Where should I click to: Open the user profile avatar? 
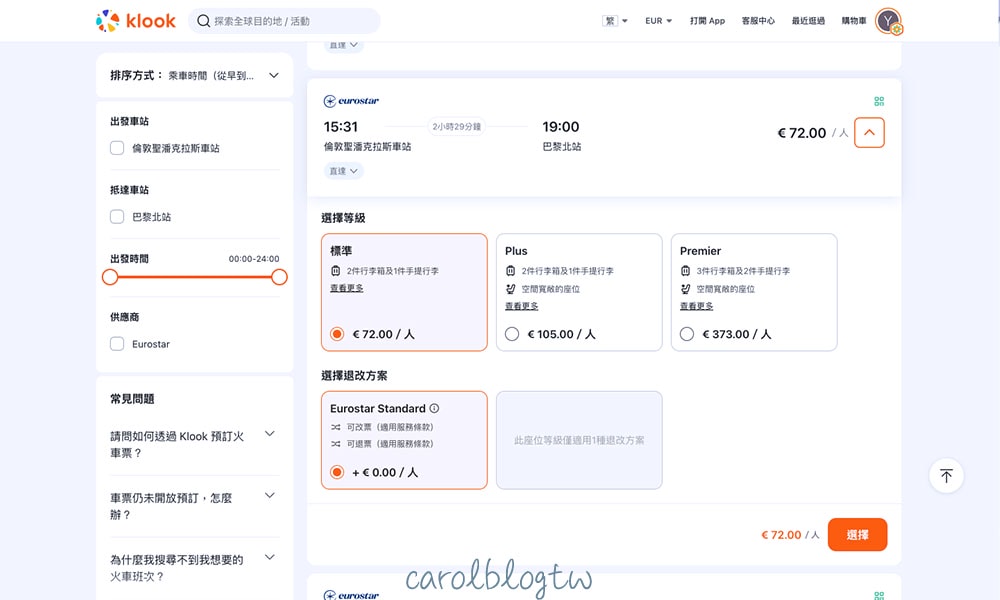point(888,21)
